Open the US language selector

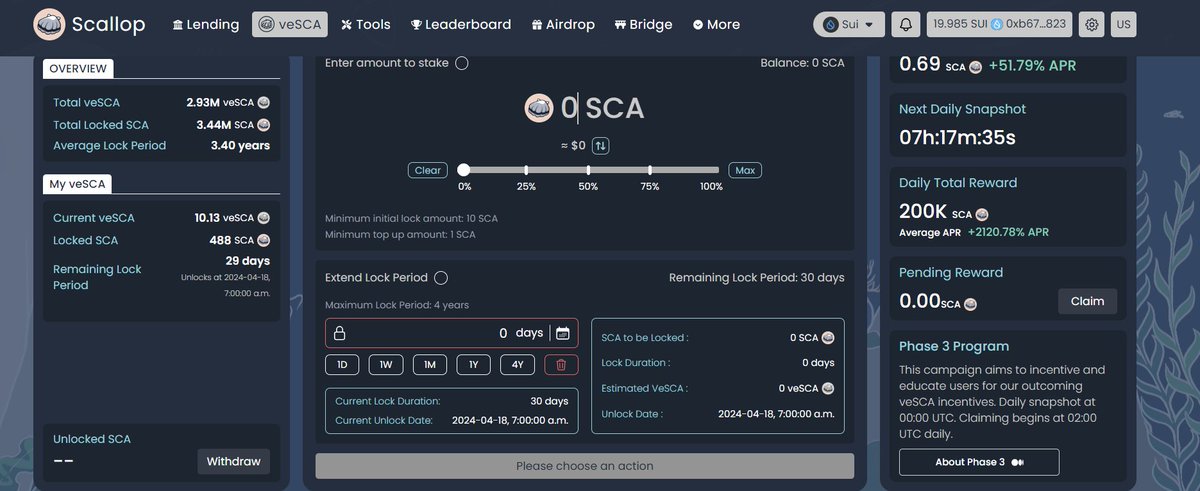[1122, 24]
